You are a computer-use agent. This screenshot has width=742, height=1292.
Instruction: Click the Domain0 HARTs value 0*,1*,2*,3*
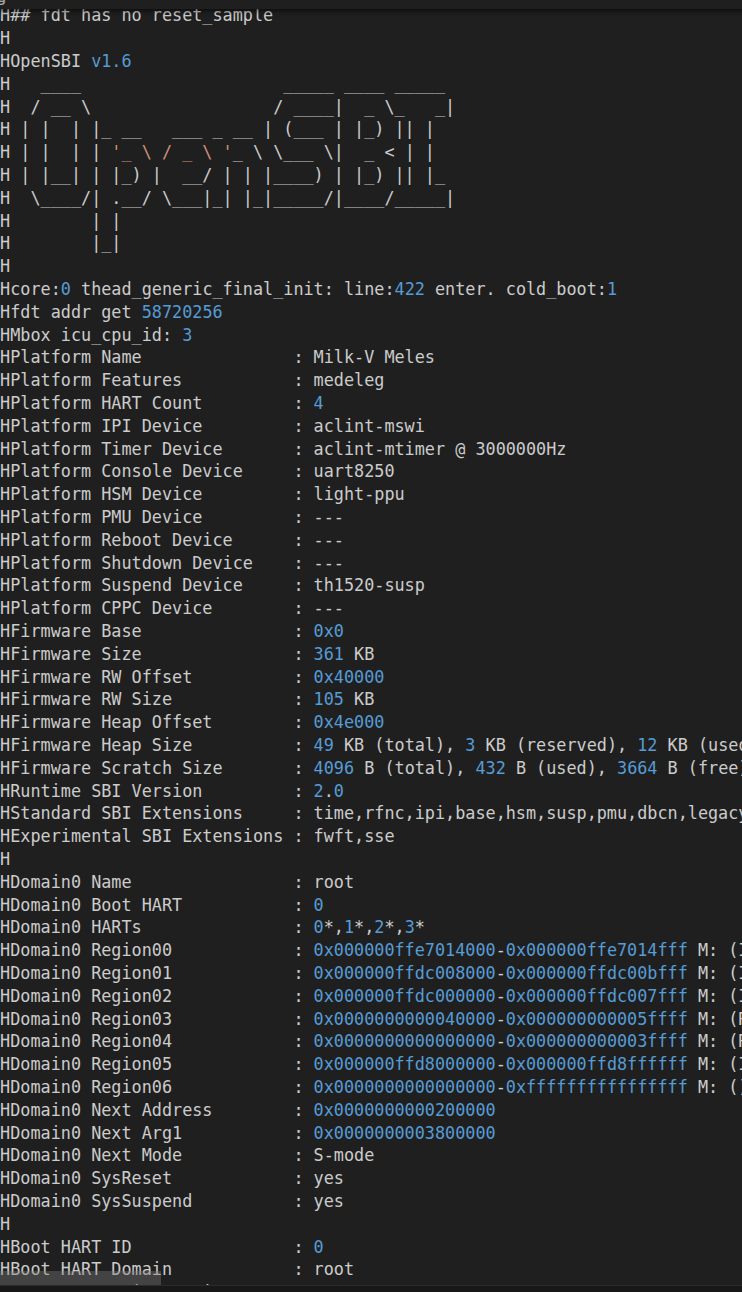pyautogui.click(x=368, y=928)
